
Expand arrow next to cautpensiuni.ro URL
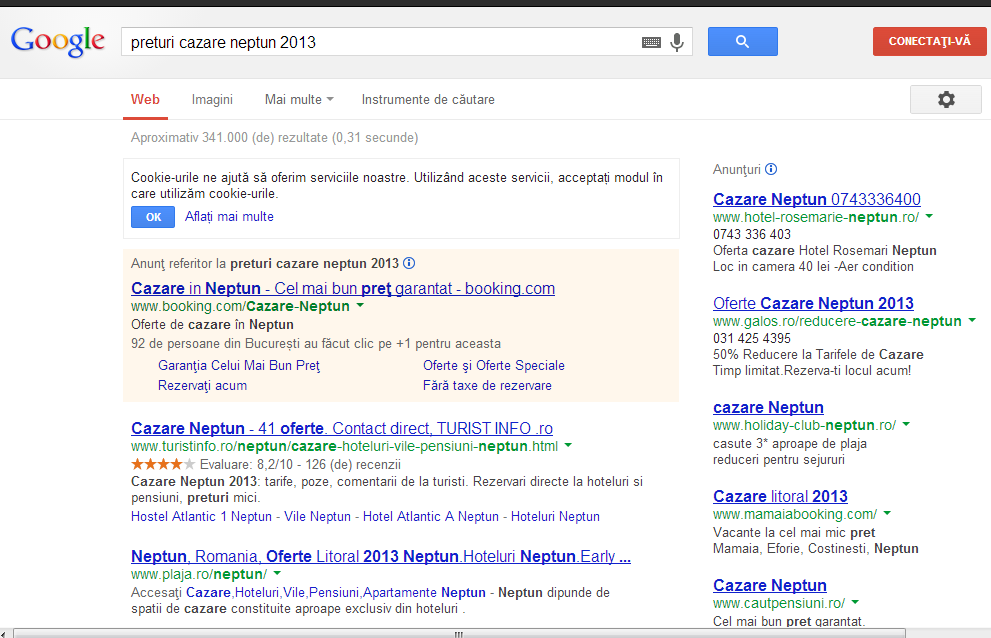coord(855,603)
